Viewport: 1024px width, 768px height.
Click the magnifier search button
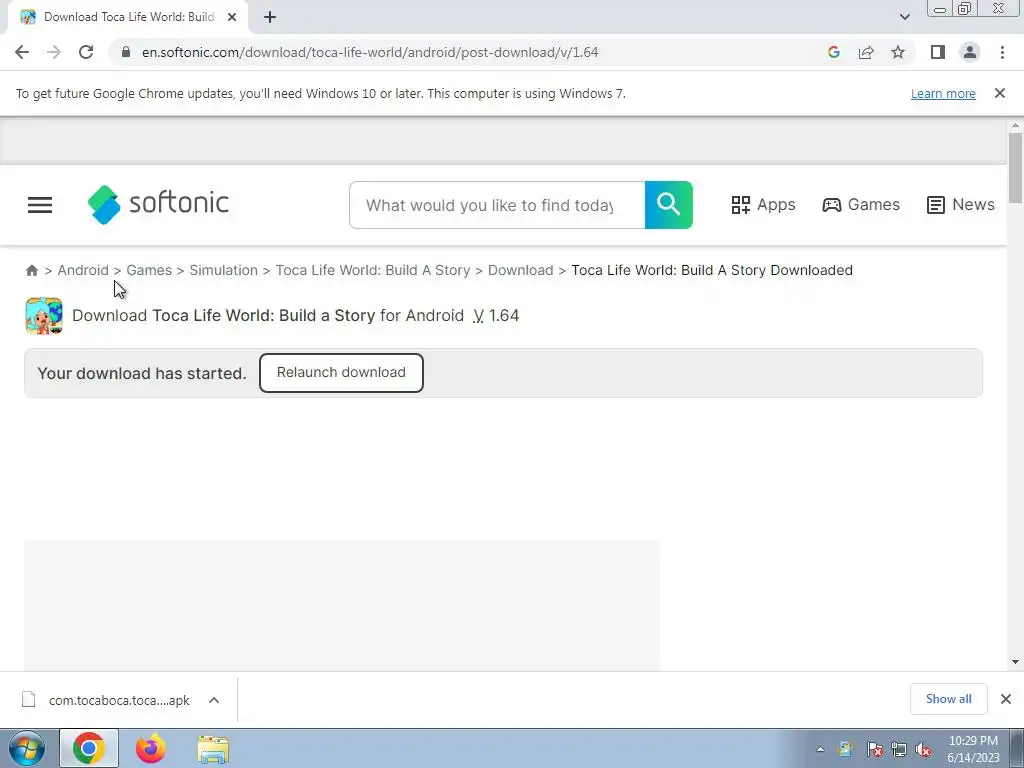pos(669,205)
